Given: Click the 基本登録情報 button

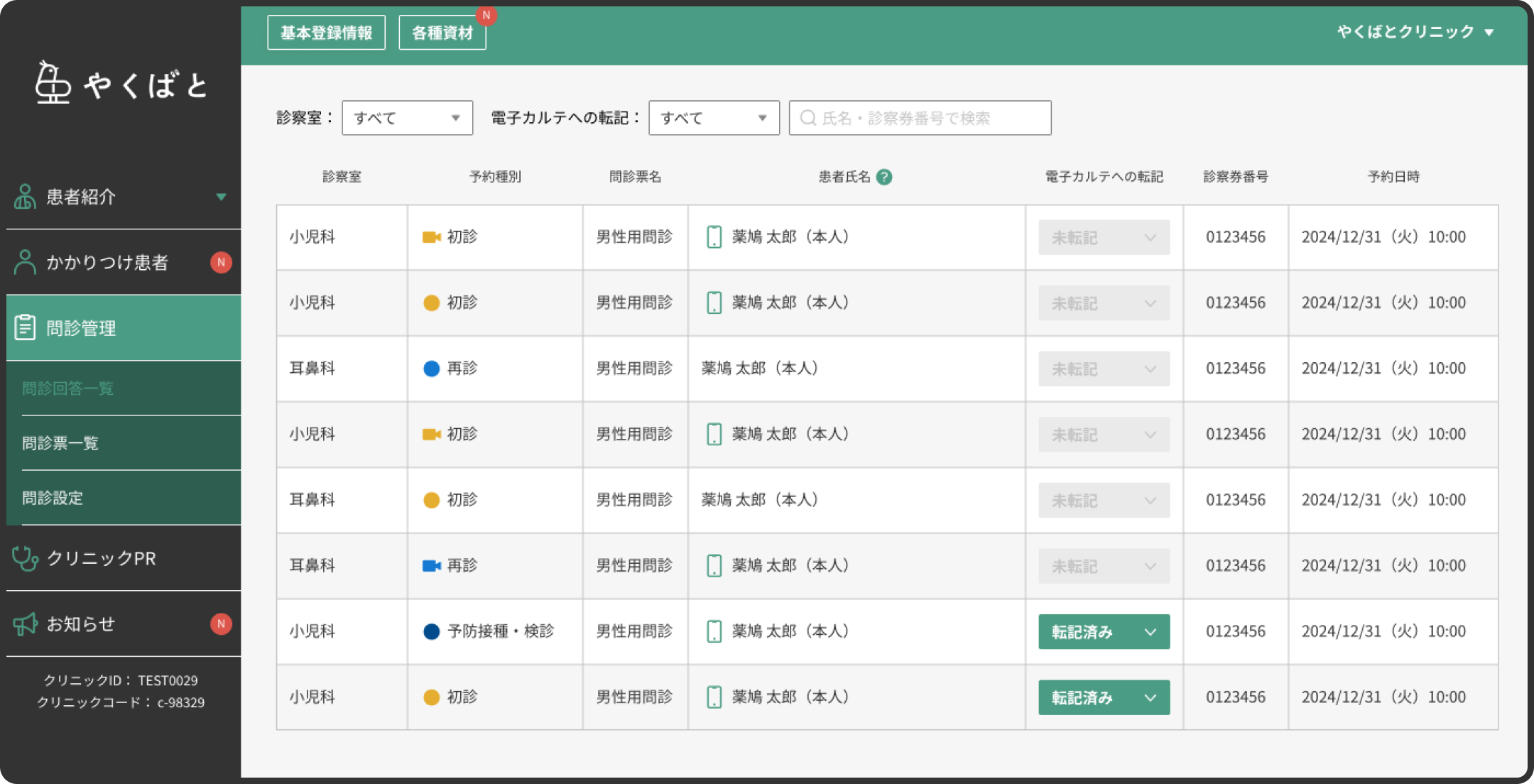Looking at the screenshot, I should click(326, 33).
